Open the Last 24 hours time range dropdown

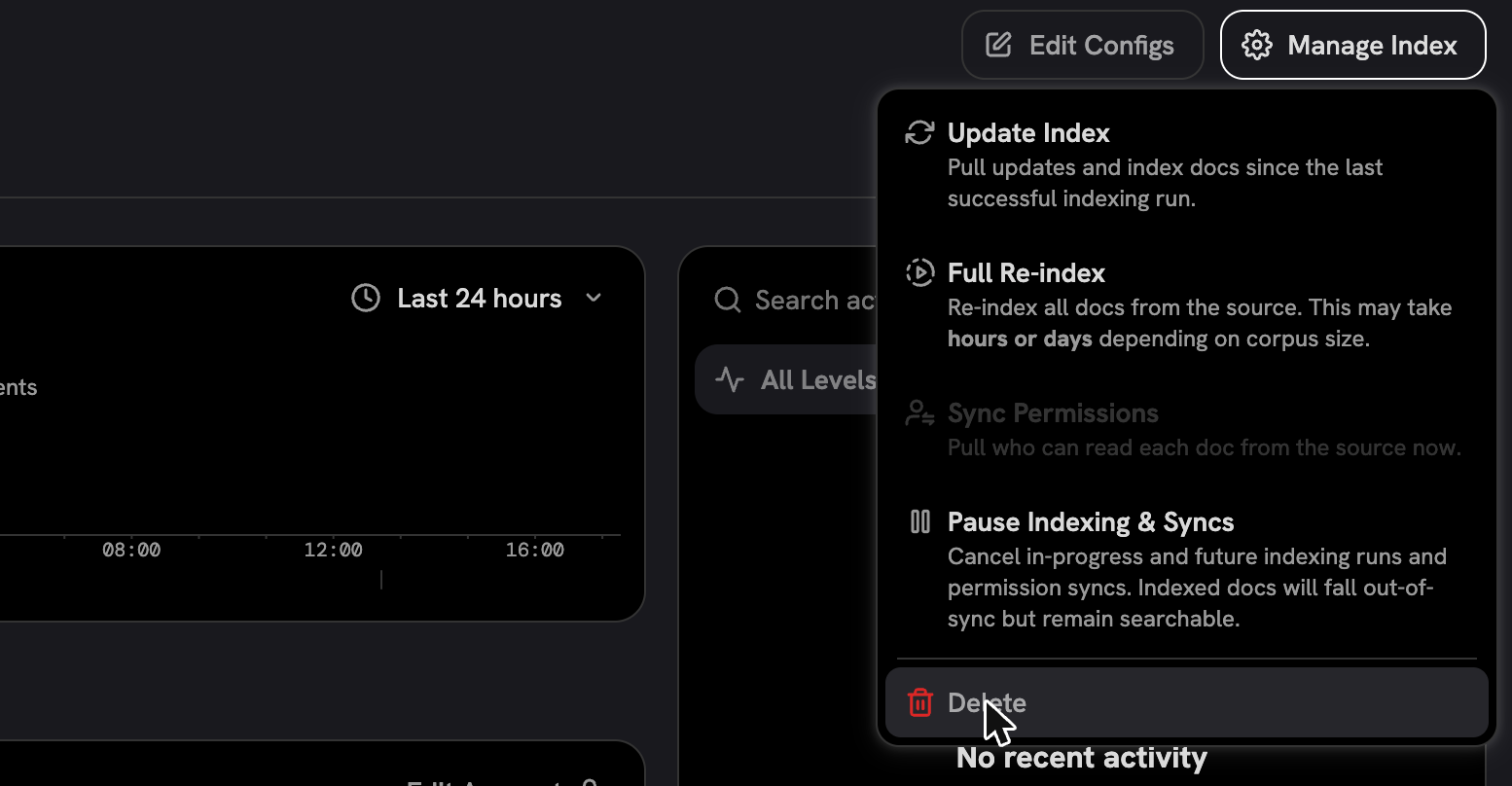click(477, 298)
